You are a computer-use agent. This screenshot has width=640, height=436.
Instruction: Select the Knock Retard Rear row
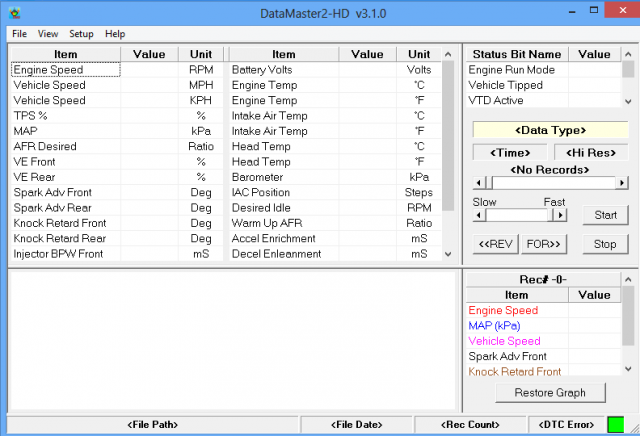(x=118, y=238)
